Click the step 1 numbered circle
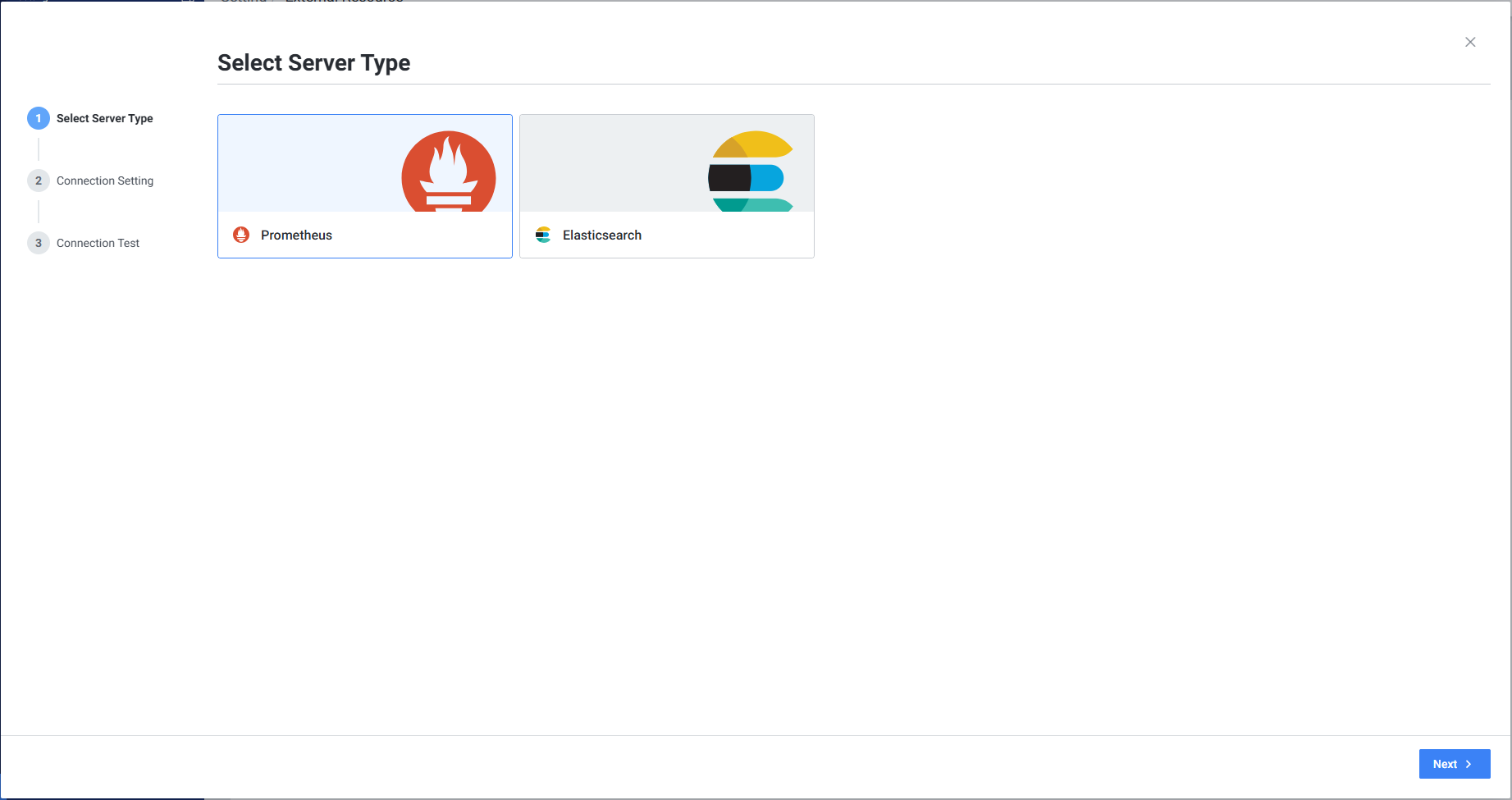This screenshot has height=800, width=1512. [x=39, y=118]
